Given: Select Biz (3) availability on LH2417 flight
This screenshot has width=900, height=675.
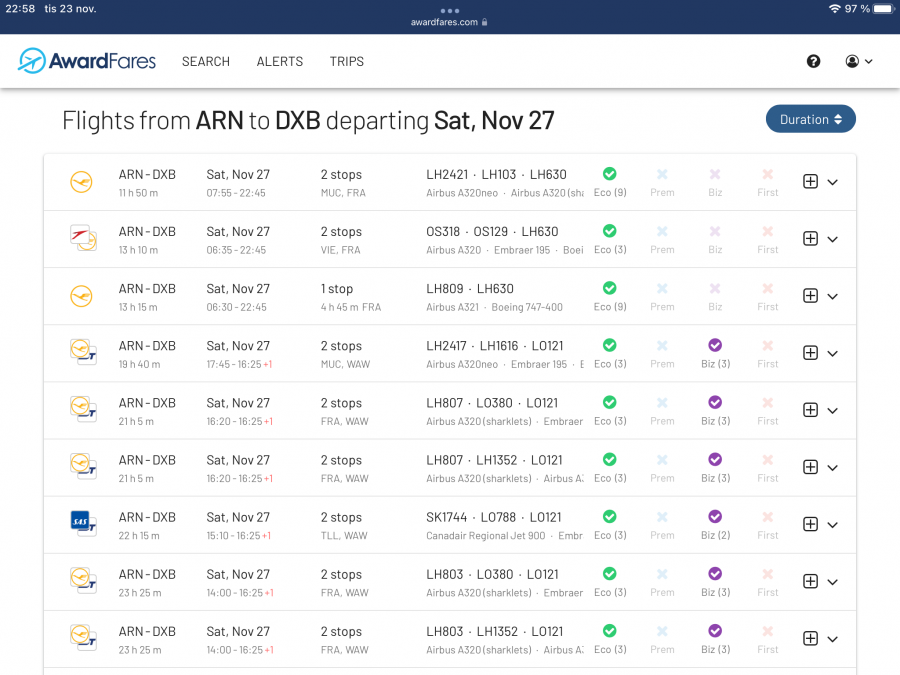Looking at the screenshot, I should point(715,354).
